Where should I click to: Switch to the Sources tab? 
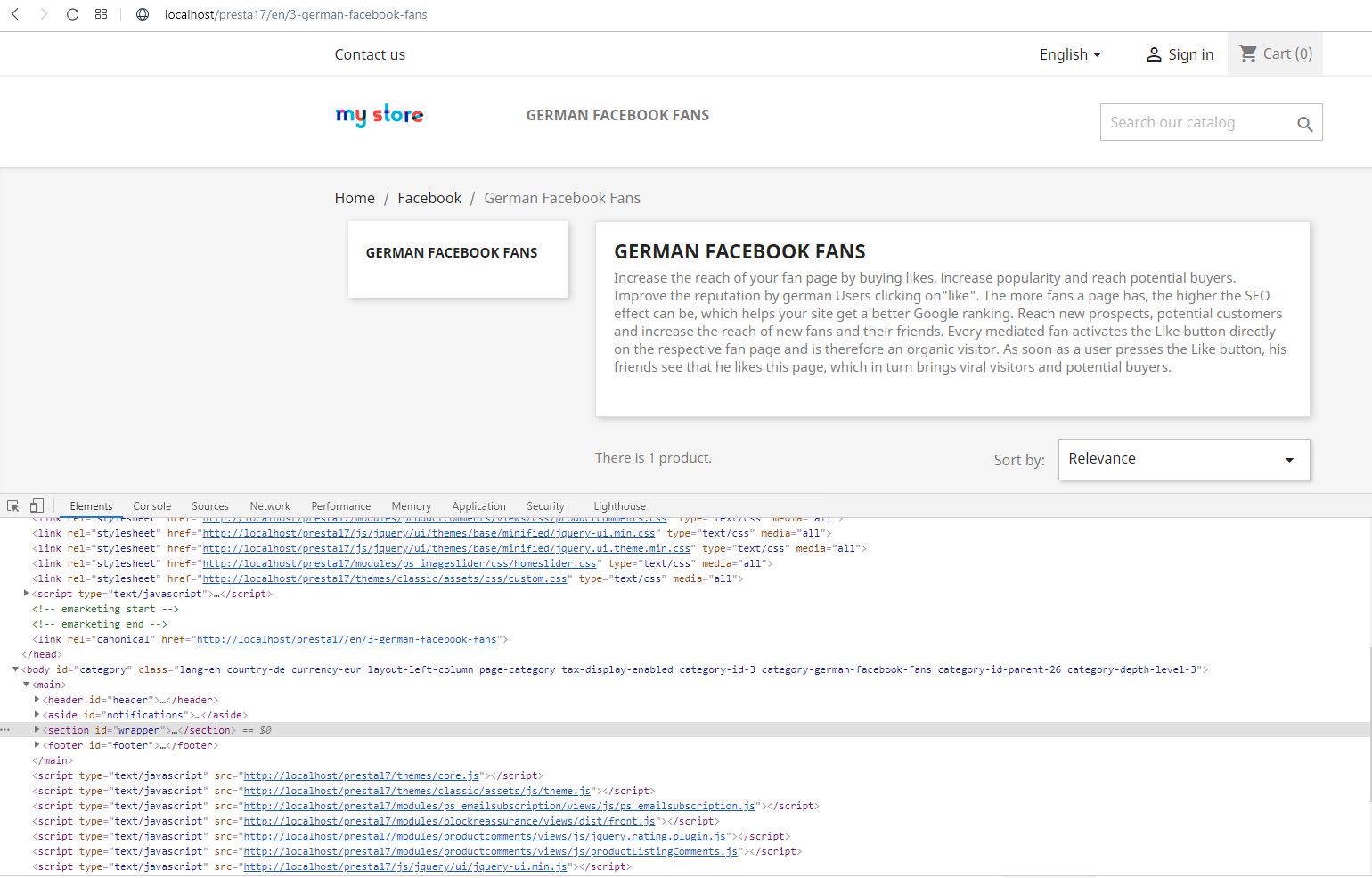point(210,505)
